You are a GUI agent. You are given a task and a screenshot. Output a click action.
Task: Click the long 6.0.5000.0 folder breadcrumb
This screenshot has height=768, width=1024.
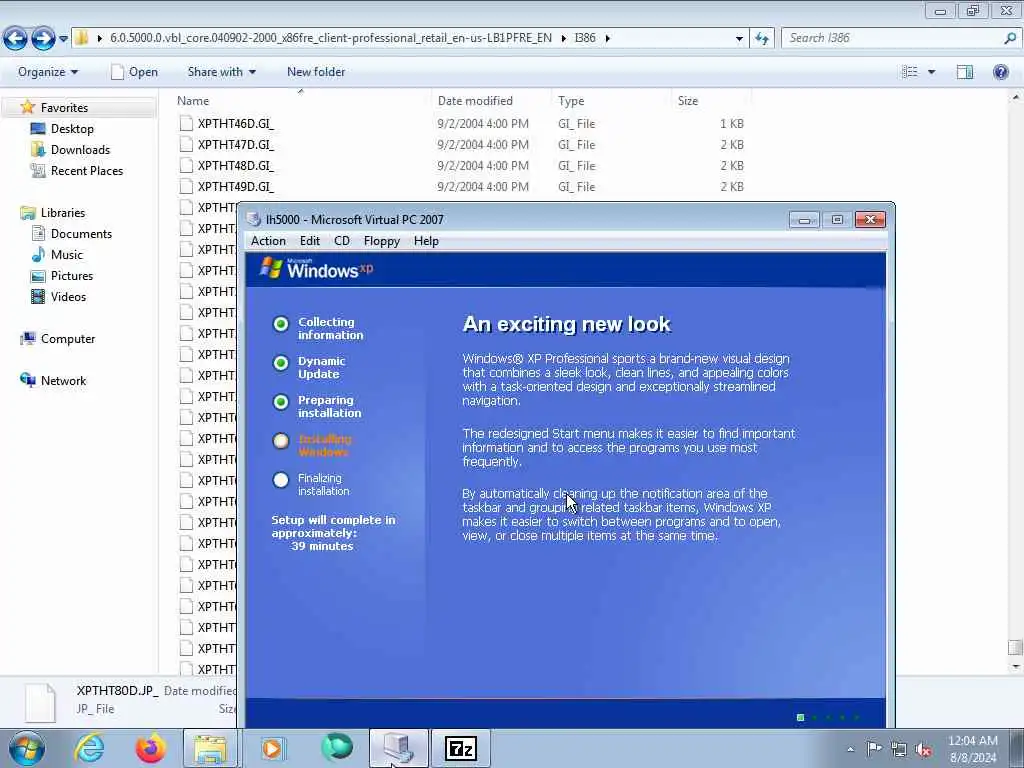(x=330, y=38)
